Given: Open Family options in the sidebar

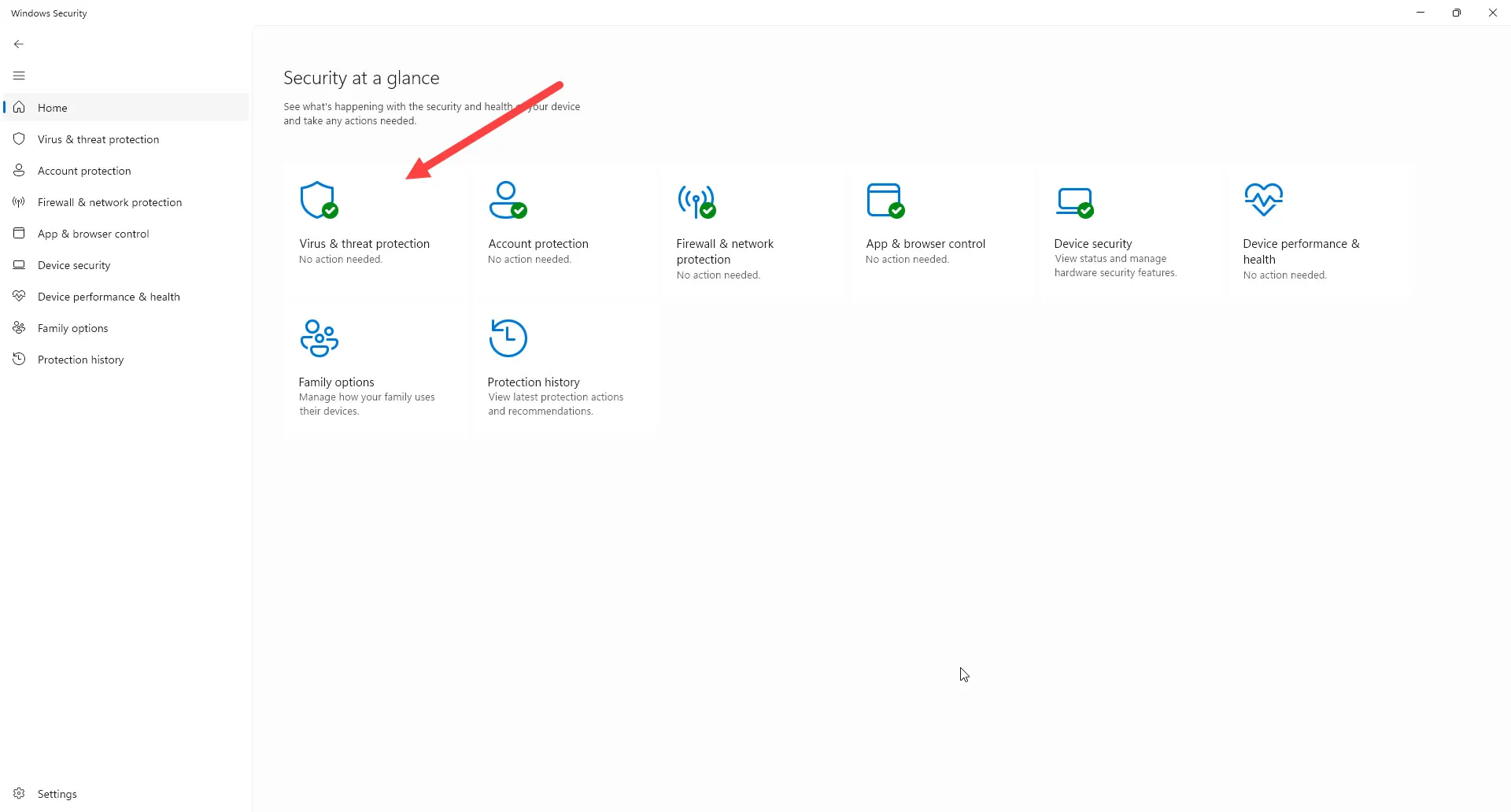Looking at the screenshot, I should pos(72,328).
